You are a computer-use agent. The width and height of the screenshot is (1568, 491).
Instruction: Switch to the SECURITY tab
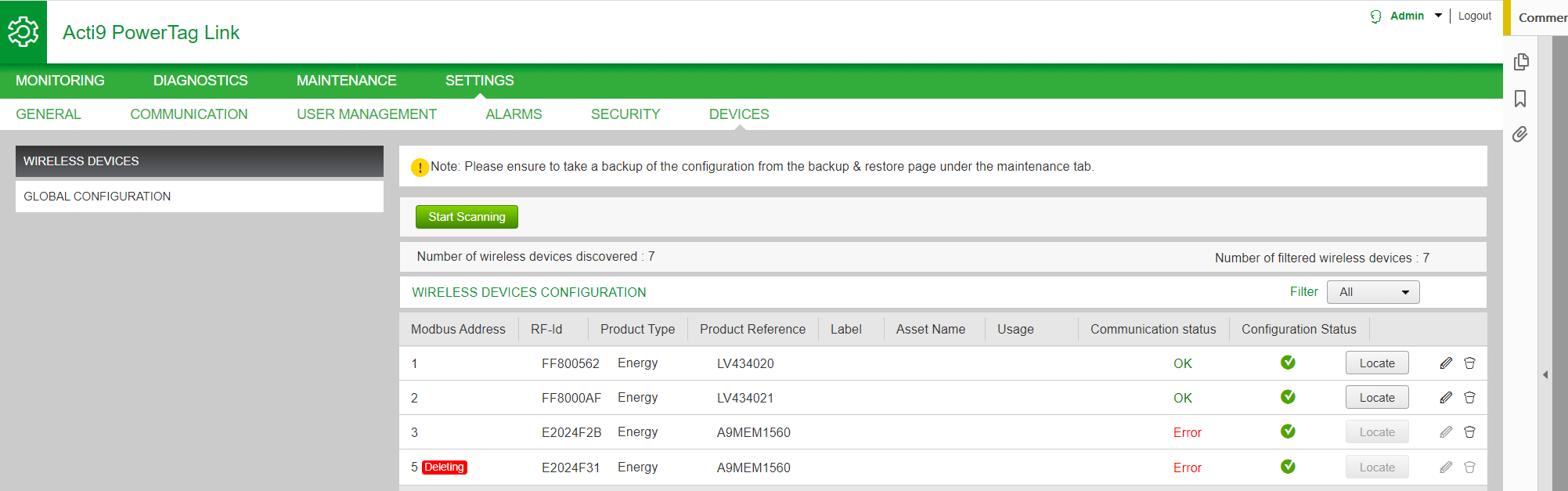[x=625, y=114]
